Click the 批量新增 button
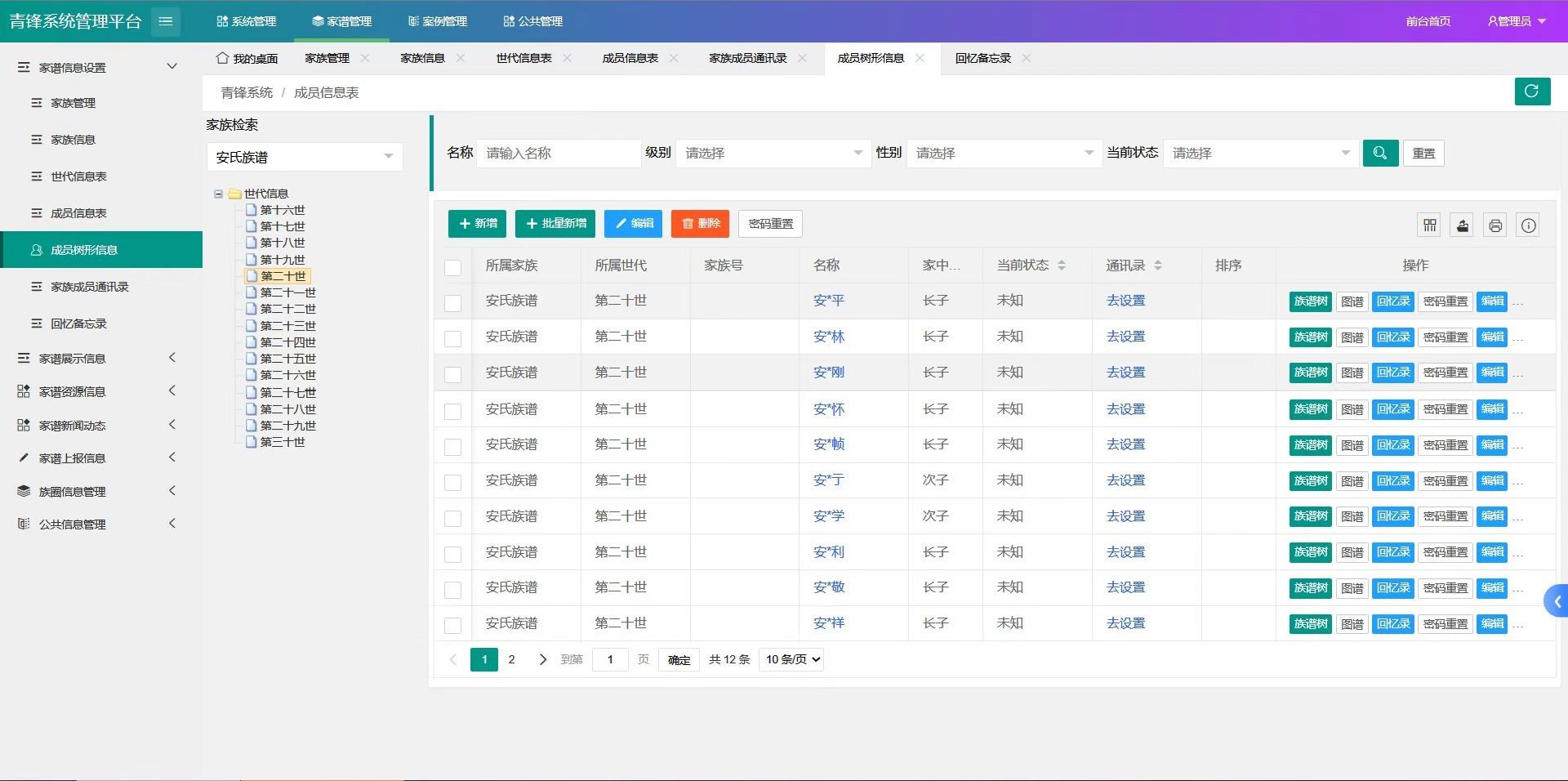 tap(555, 224)
